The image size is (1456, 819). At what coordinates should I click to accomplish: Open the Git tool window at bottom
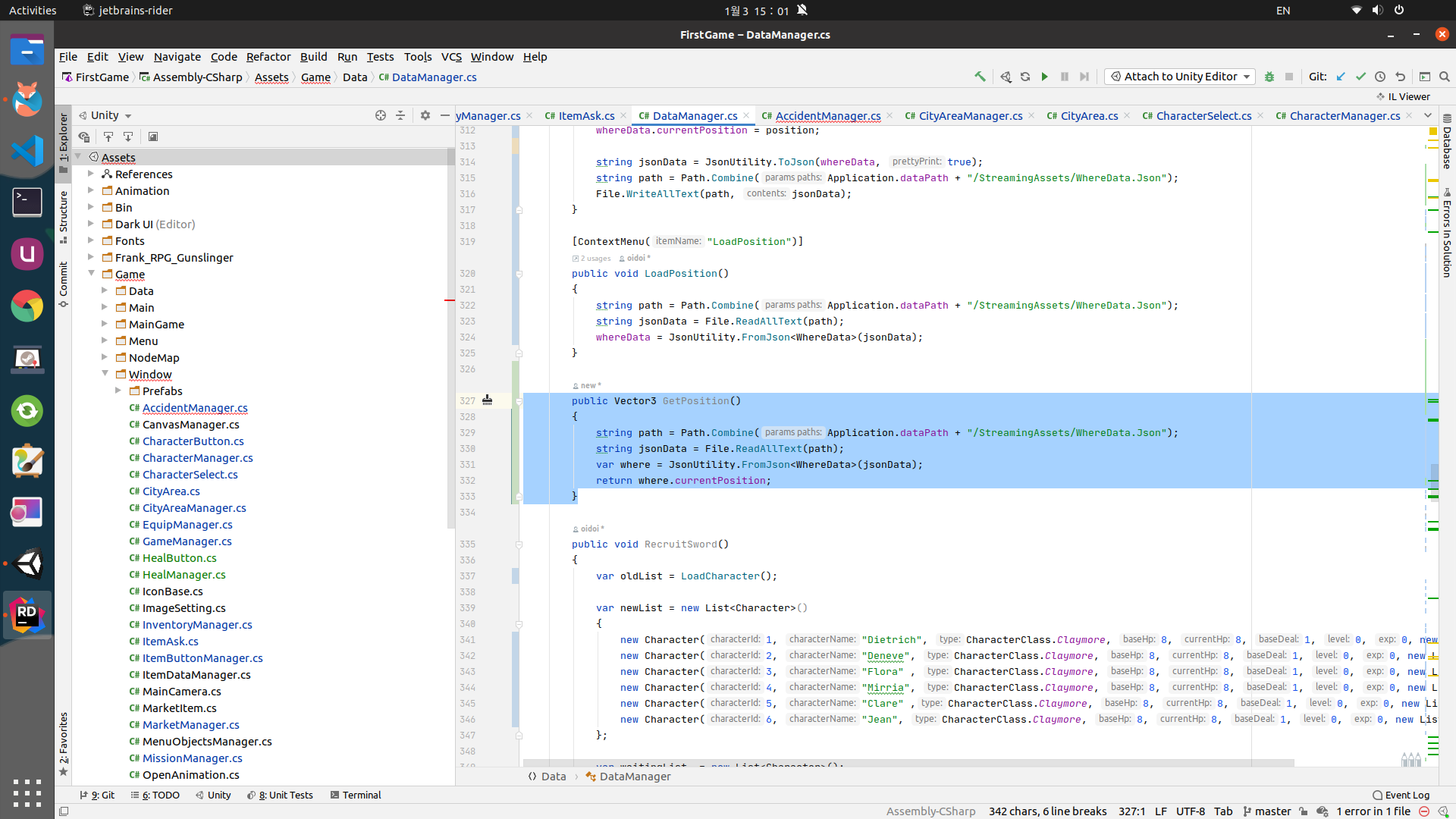tap(97, 795)
